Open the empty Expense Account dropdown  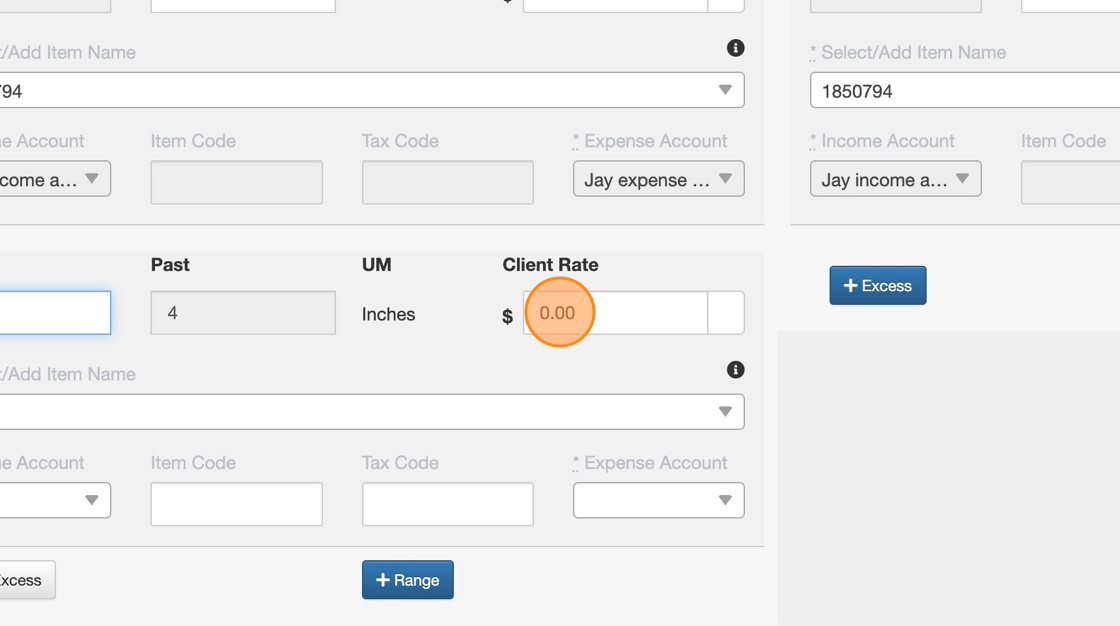coord(658,501)
